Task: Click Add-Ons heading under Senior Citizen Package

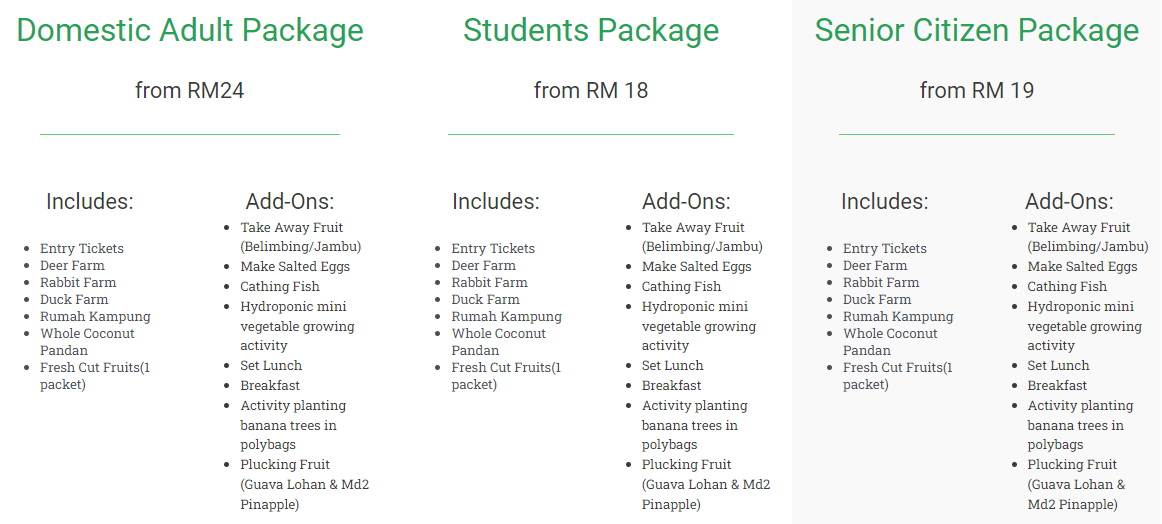Action: click(1069, 201)
